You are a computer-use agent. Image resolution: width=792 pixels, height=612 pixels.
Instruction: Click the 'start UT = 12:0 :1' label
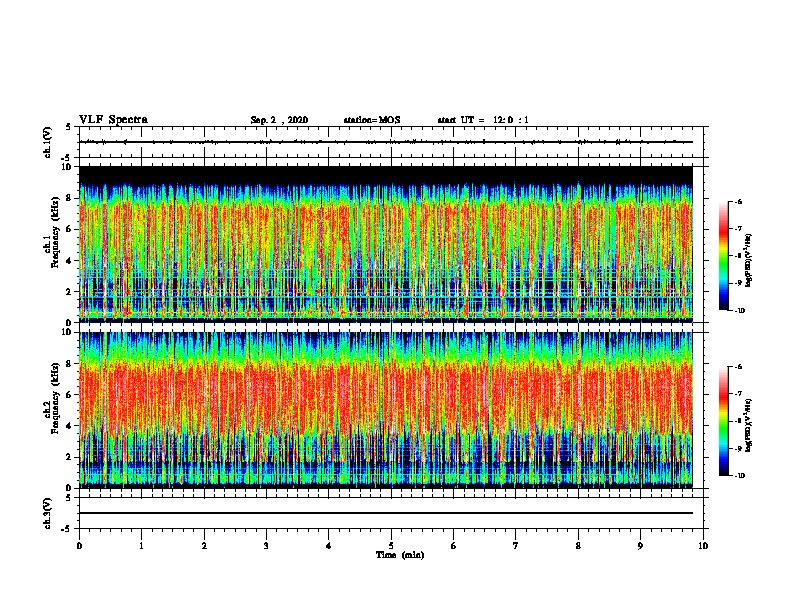click(x=483, y=120)
